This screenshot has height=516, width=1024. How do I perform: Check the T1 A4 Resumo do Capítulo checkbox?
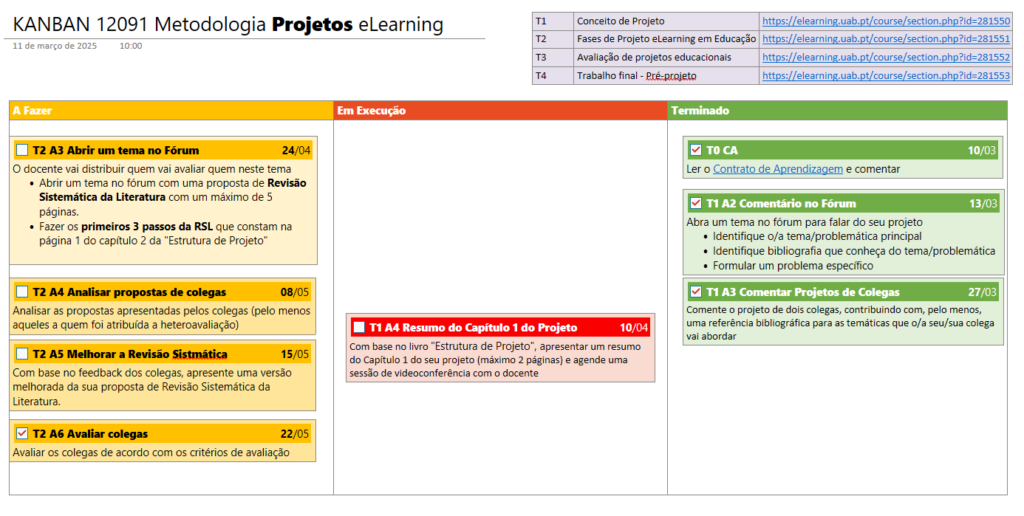(359, 327)
